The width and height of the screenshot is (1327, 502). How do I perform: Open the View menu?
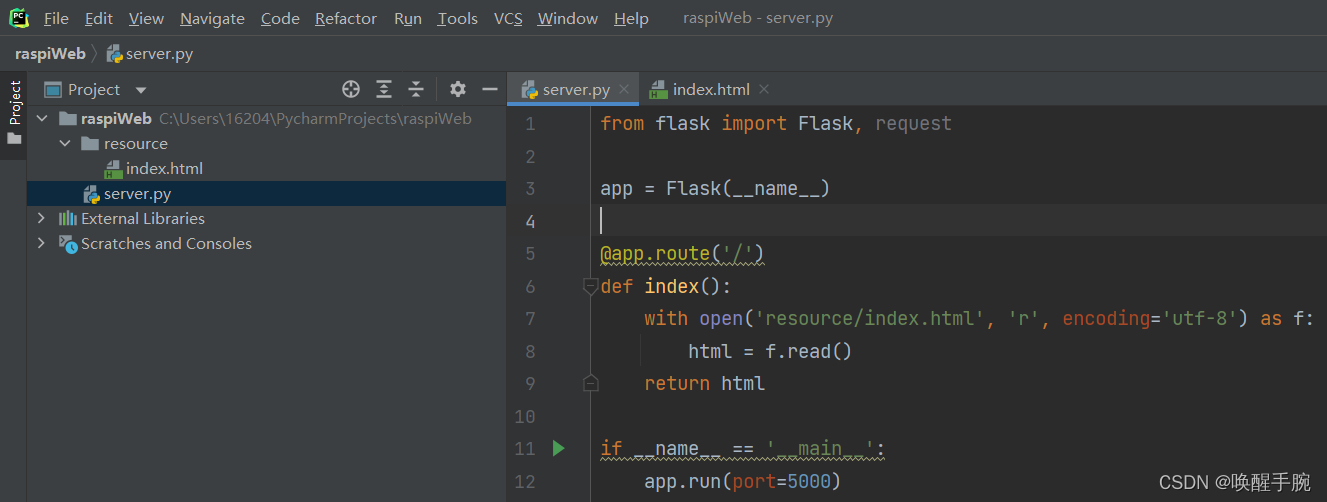pyautogui.click(x=146, y=19)
